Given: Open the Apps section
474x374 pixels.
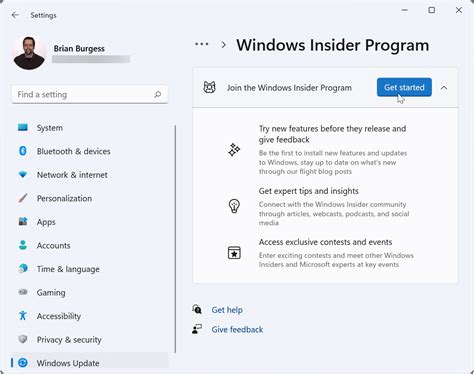Looking at the screenshot, I should tap(90, 222).
